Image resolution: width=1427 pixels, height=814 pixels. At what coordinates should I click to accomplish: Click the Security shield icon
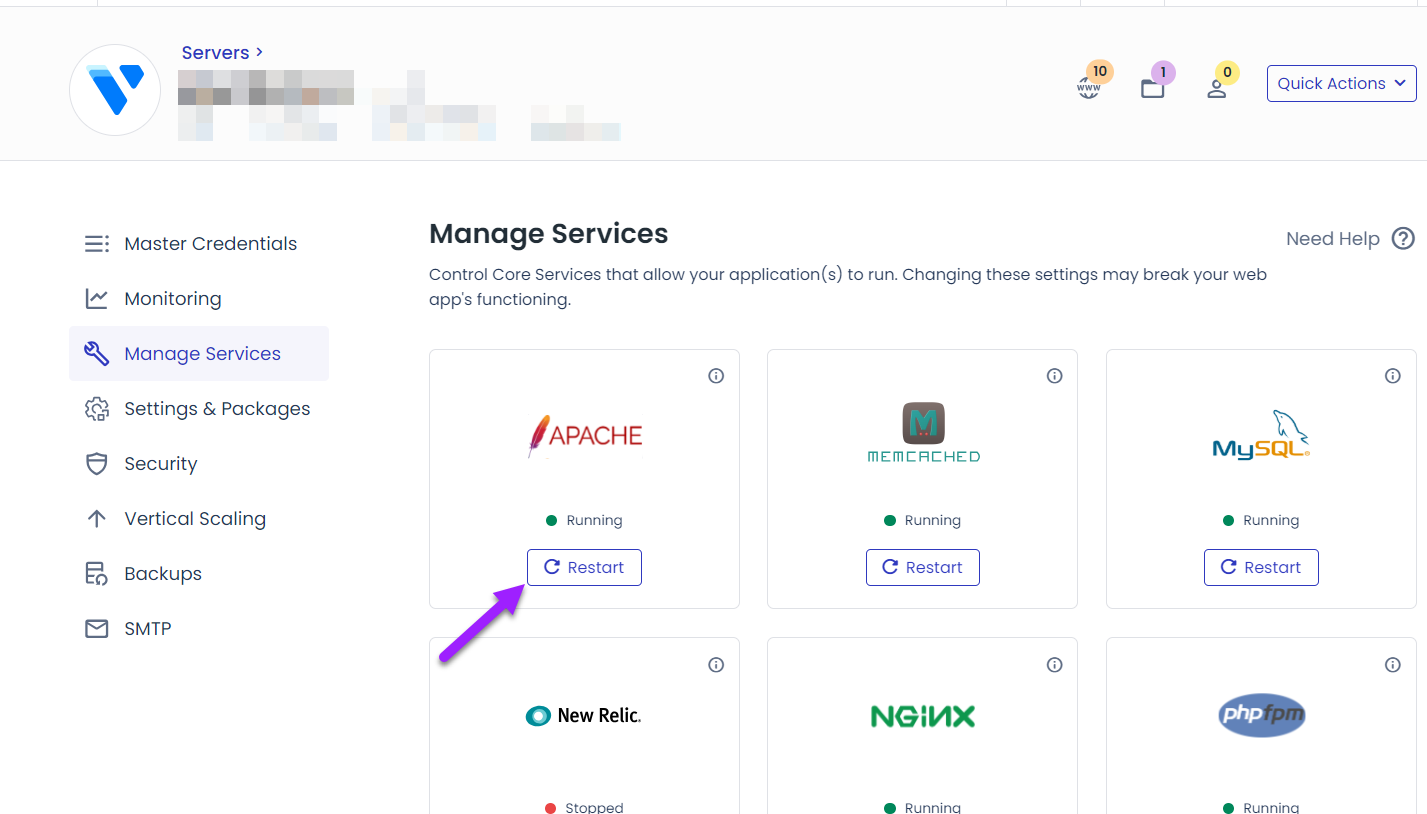coord(97,464)
